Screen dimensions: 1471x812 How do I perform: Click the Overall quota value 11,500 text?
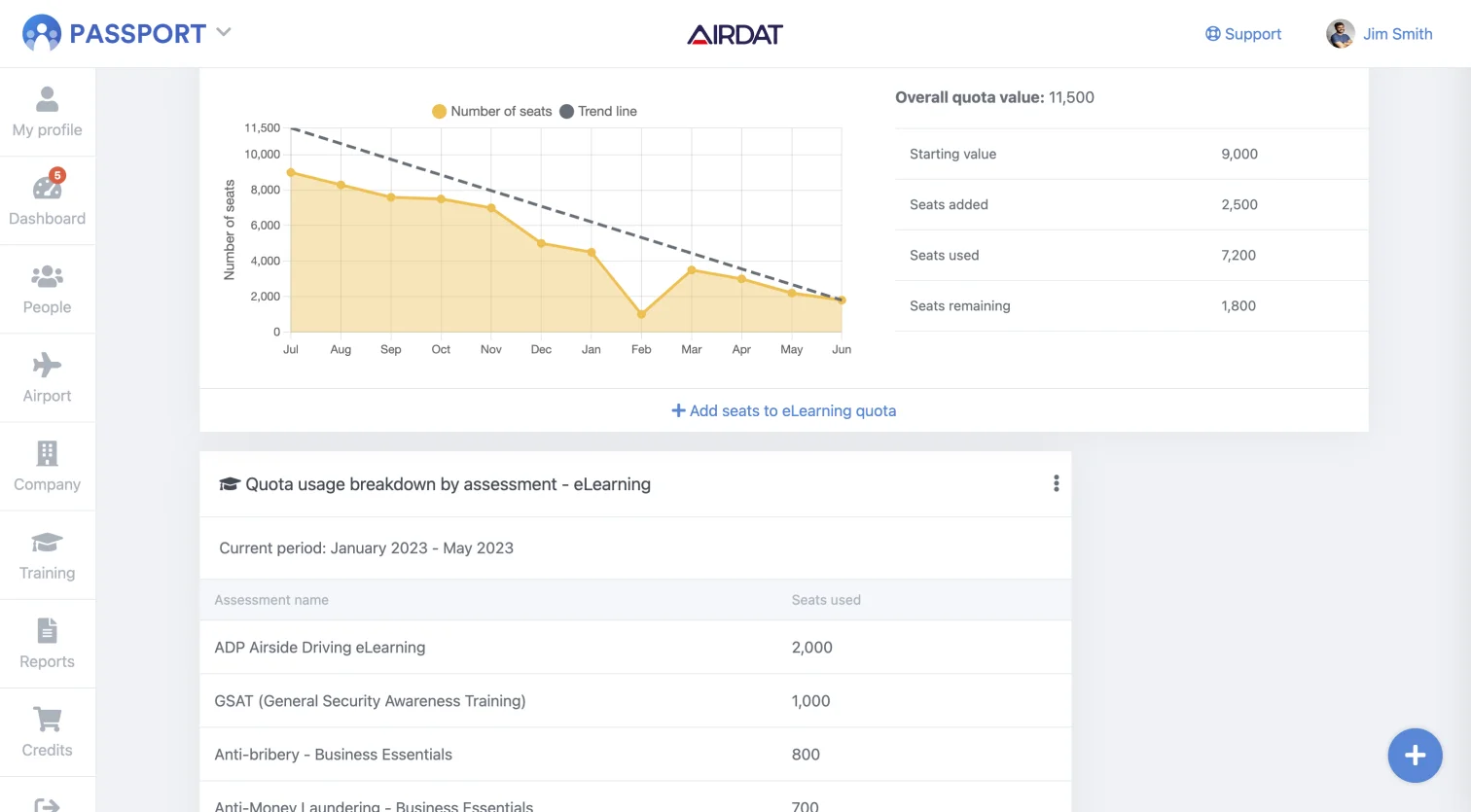tap(994, 97)
